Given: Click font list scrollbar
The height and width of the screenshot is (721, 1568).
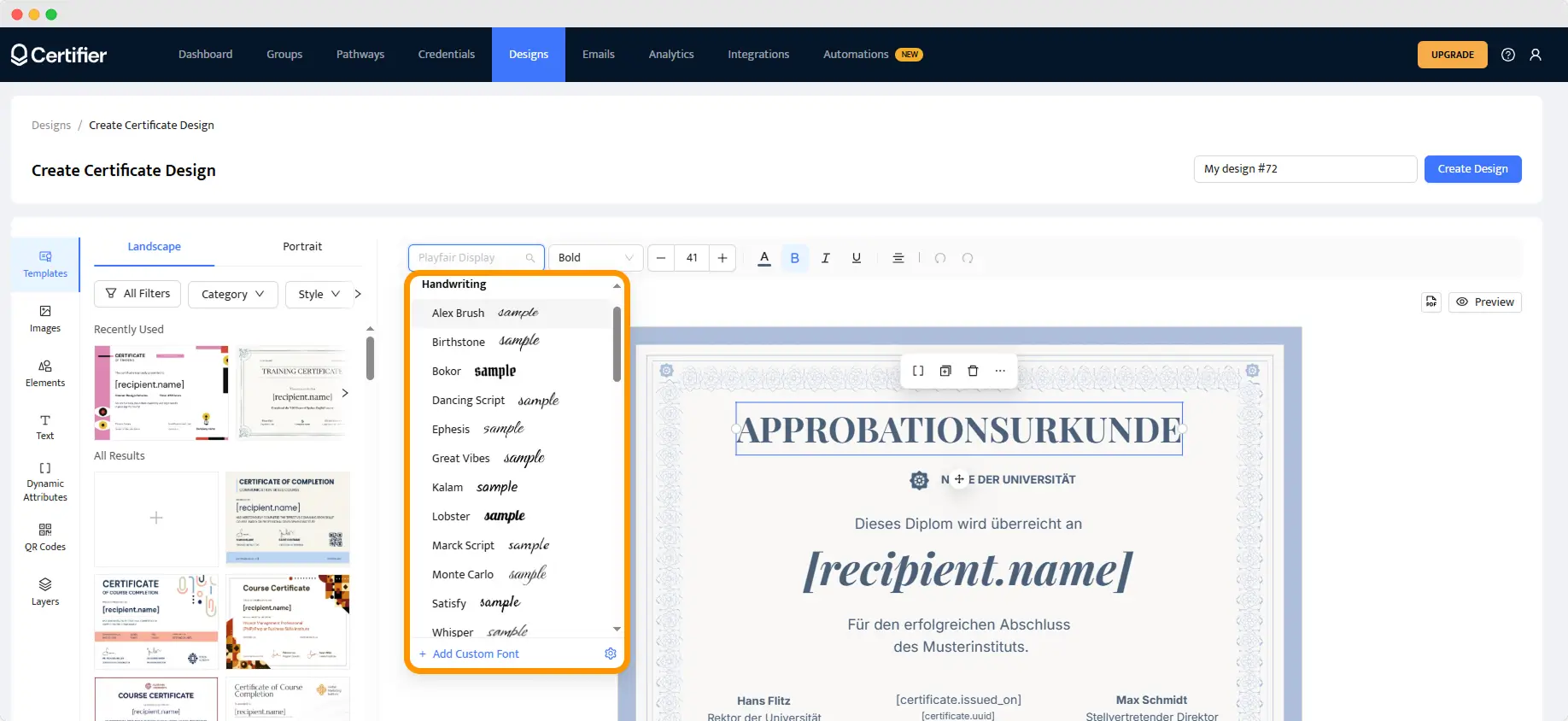Looking at the screenshot, I should click(617, 344).
